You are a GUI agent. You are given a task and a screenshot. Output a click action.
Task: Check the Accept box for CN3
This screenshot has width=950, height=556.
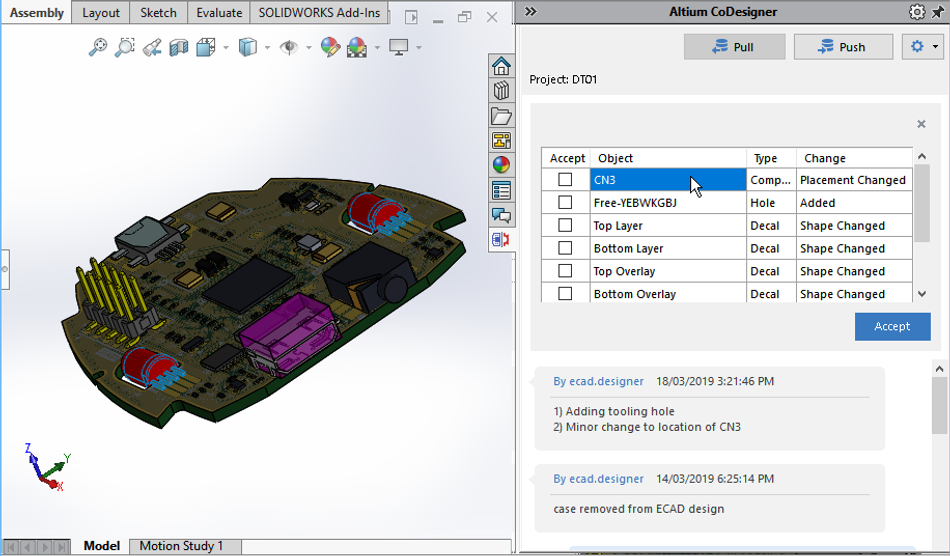(x=566, y=180)
